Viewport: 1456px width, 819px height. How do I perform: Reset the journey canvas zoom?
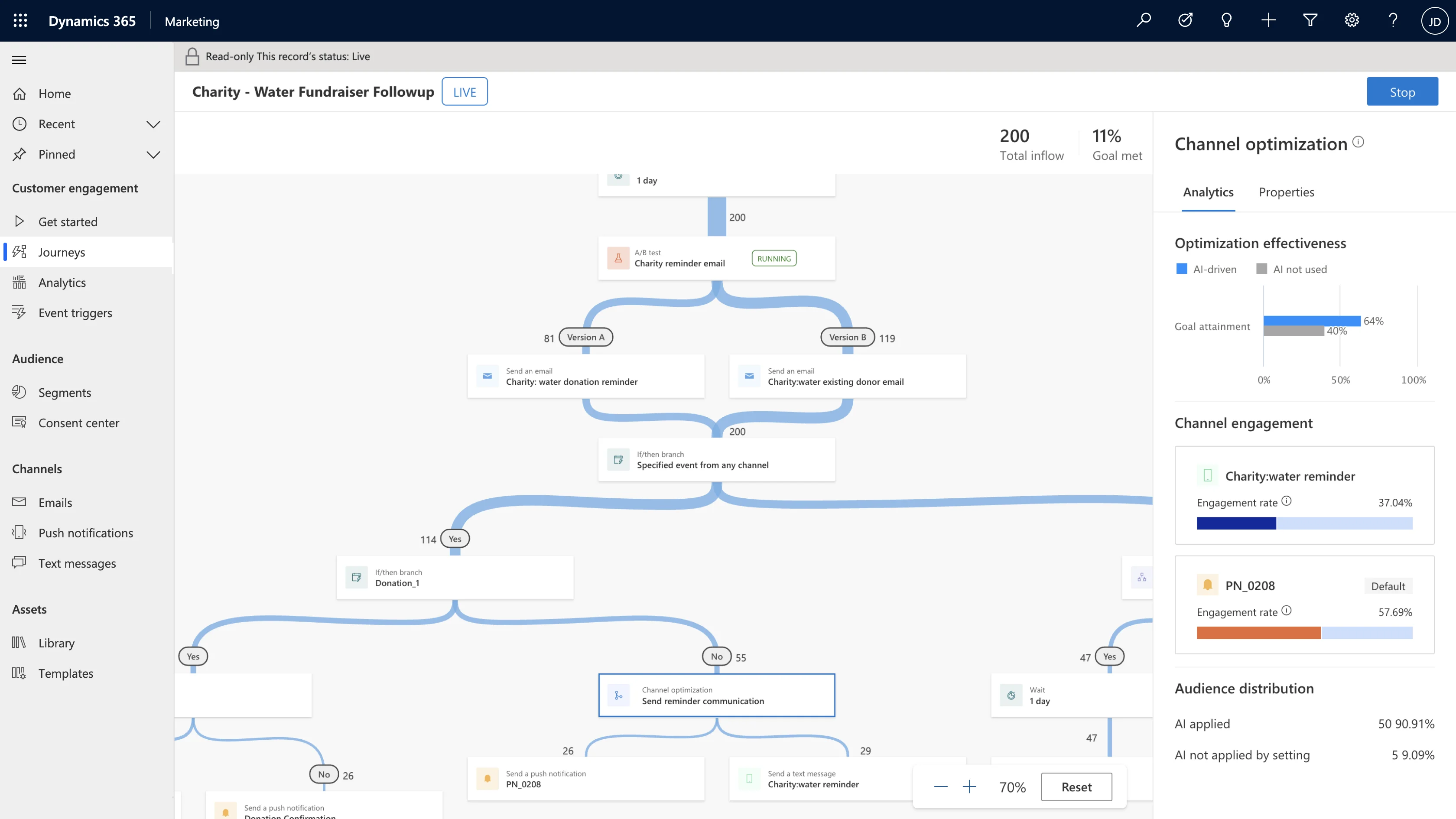[x=1076, y=786]
